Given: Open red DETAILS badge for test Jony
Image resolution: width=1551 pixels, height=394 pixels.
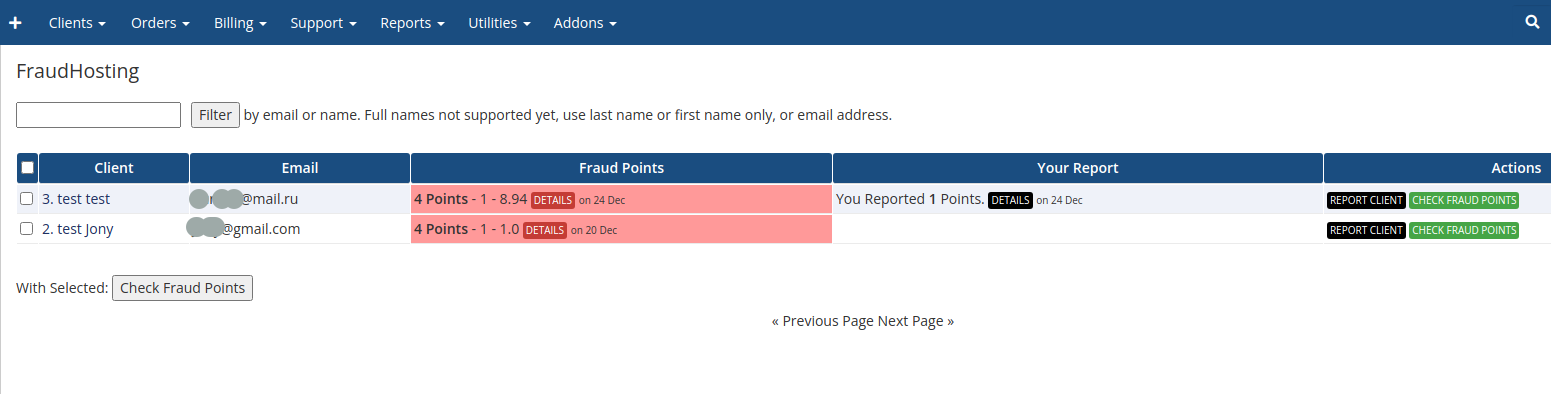Looking at the screenshot, I should (x=545, y=230).
